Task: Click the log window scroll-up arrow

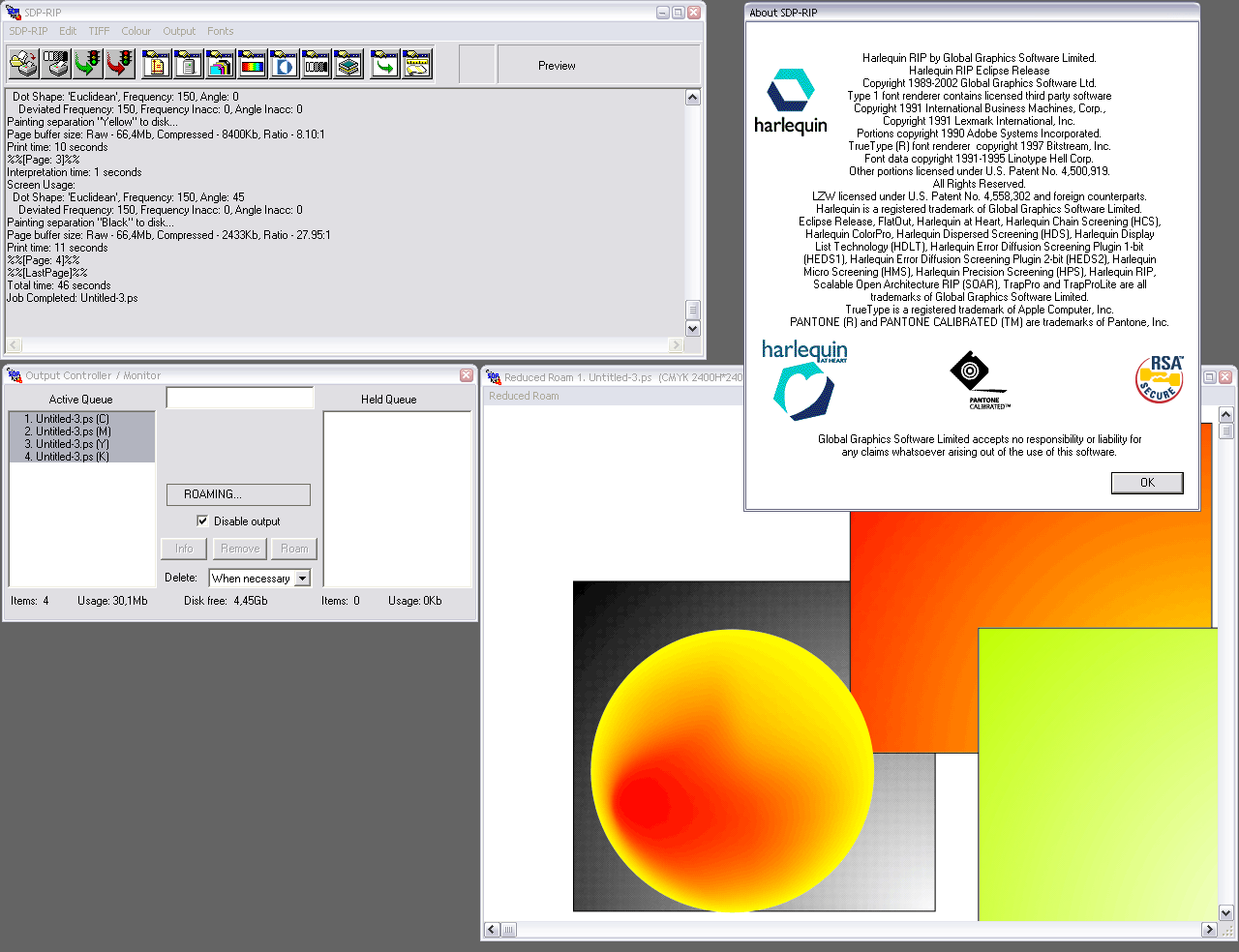Action: coord(692,97)
